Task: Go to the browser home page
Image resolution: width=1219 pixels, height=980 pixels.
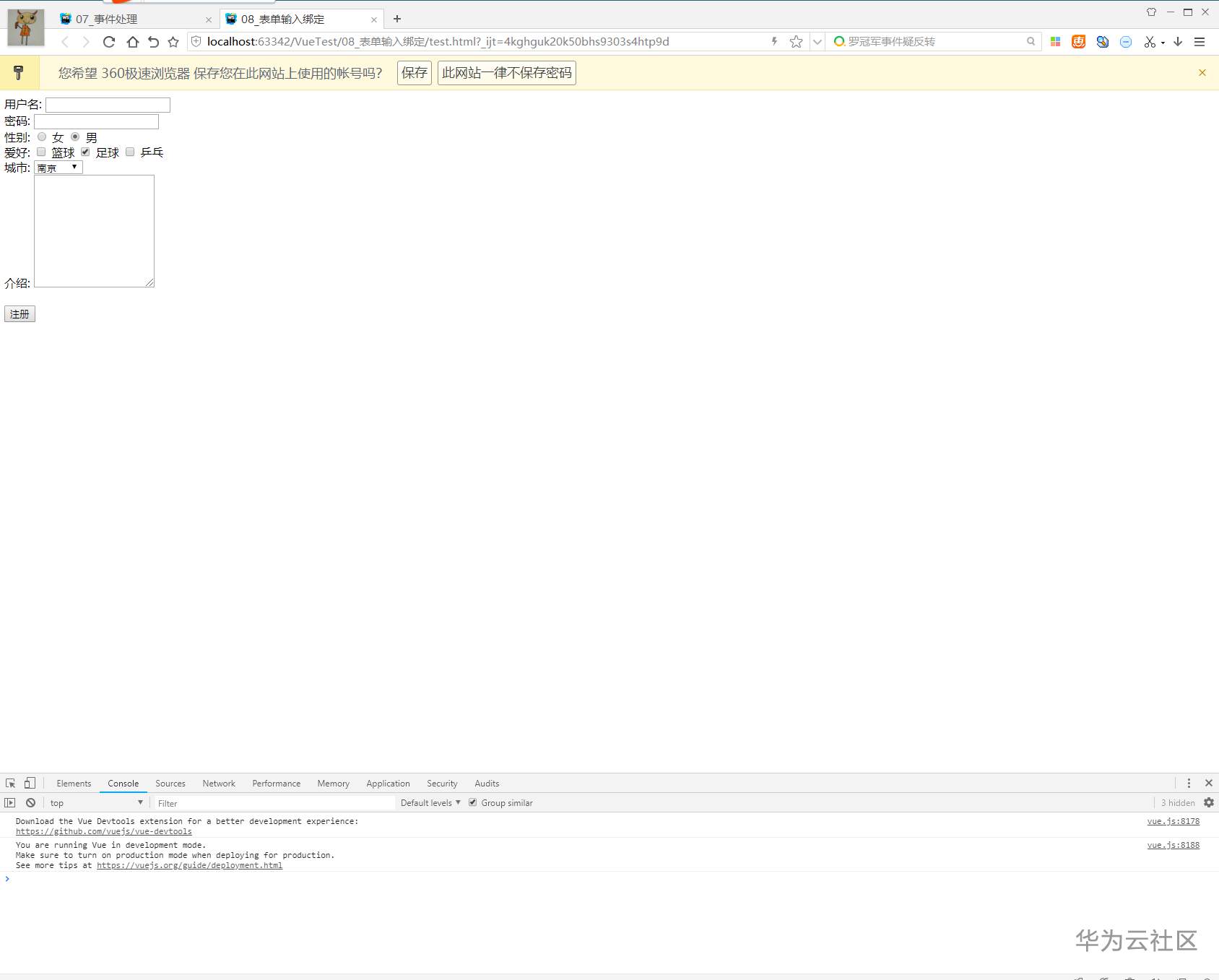Action: [x=132, y=42]
